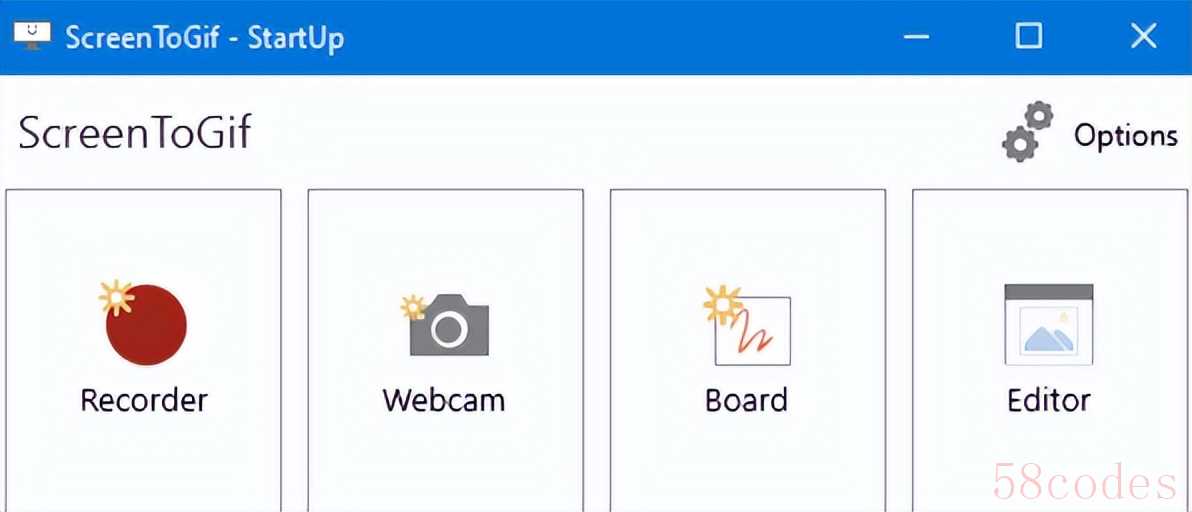The height and width of the screenshot is (512, 1192).
Task: Click the ScreenToGif heading text
Action: click(135, 134)
